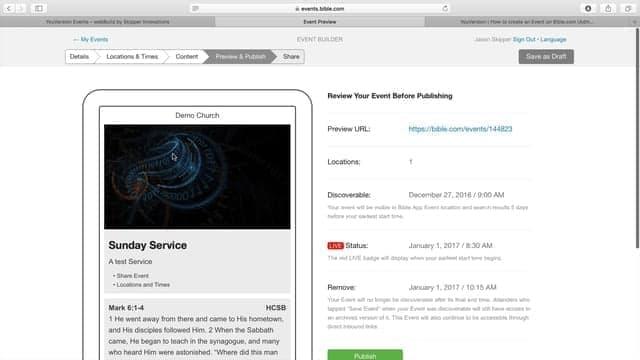Click the January 1, 2017 / 10:15 AM remove time
This screenshot has height=360, width=640.
point(452,287)
